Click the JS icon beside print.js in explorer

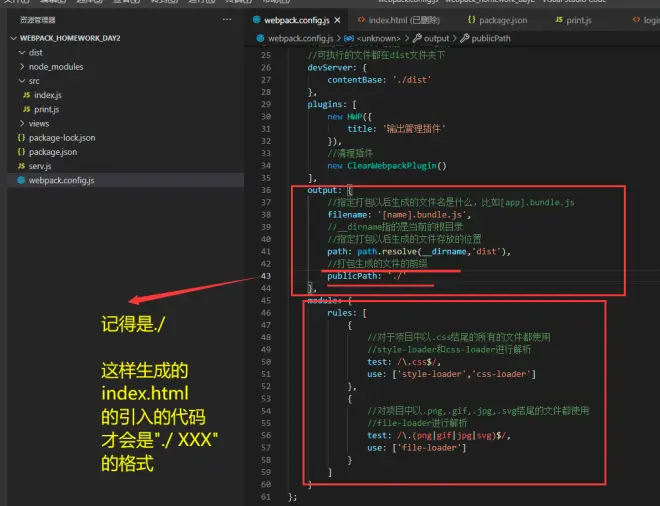pos(27,109)
